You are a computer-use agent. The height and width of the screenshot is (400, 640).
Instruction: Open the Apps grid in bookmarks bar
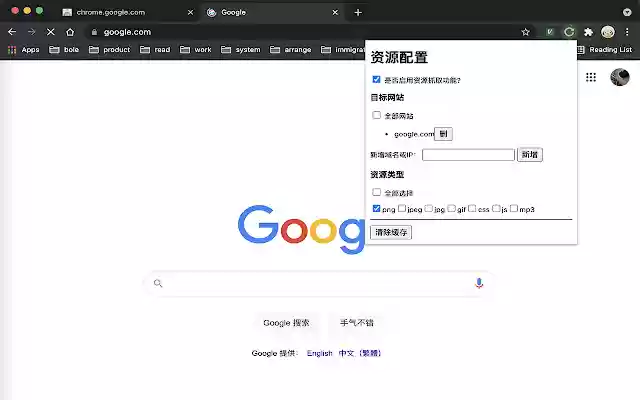click(24, 50)
